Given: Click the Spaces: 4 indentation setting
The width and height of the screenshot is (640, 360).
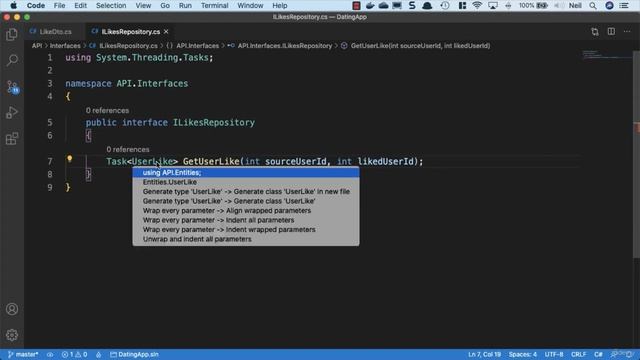Looking at the screenshot, I should pos(522,354).
